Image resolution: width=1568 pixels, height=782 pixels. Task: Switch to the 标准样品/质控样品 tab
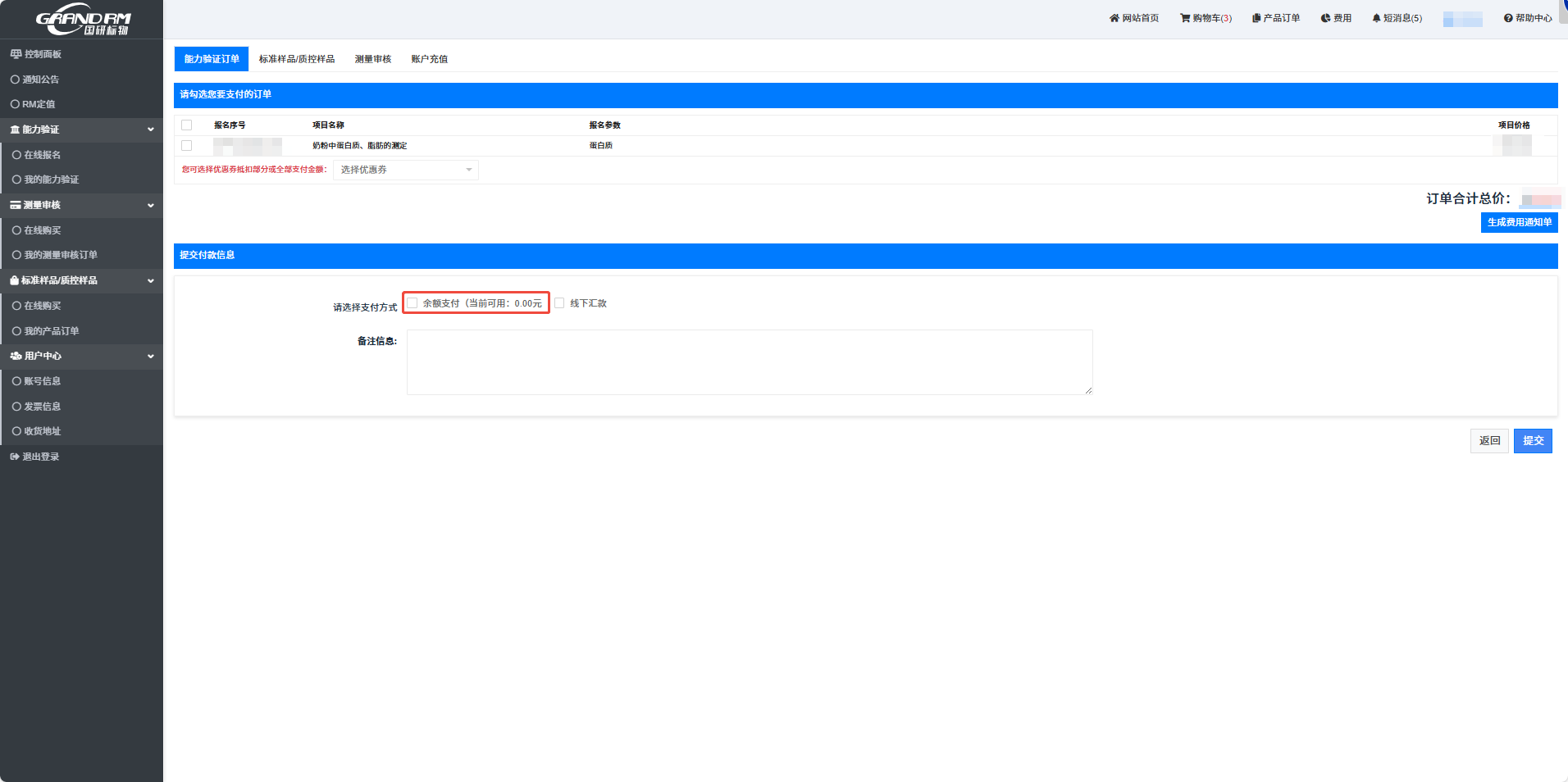click(296, 59)
